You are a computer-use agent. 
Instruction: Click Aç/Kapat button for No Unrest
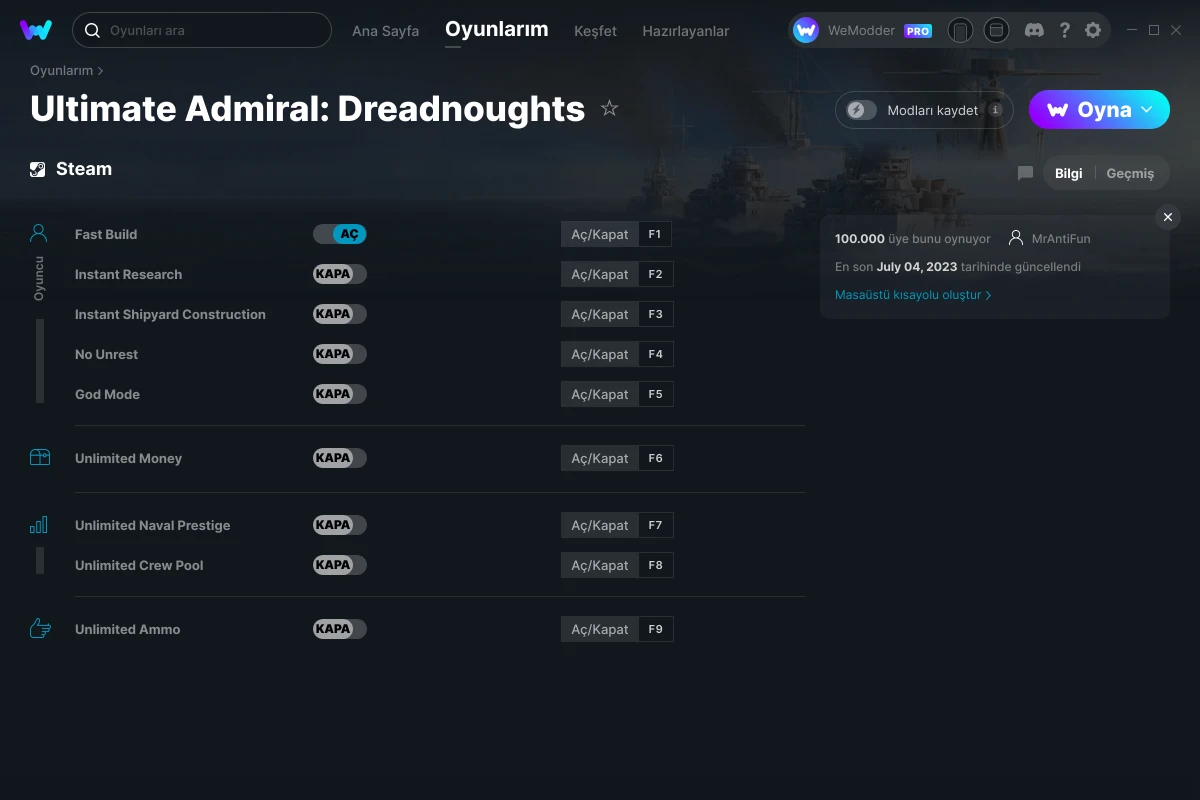click(600, 354)
